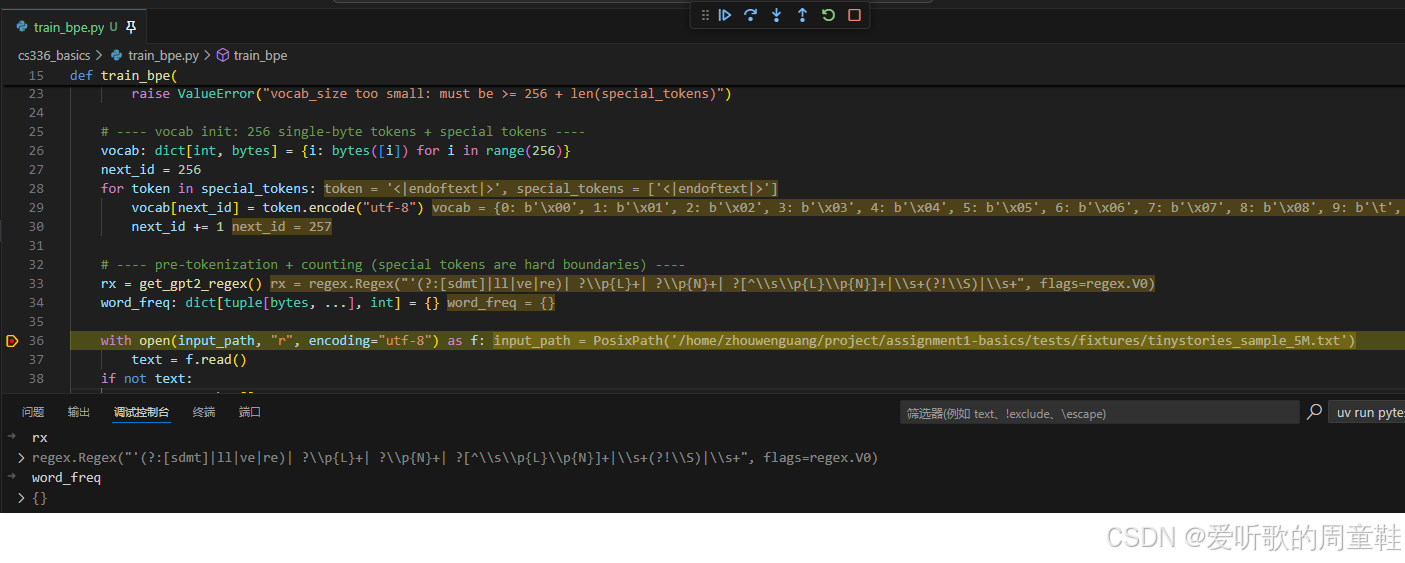Grab the debug toolbar drag handle

point(705,15)
